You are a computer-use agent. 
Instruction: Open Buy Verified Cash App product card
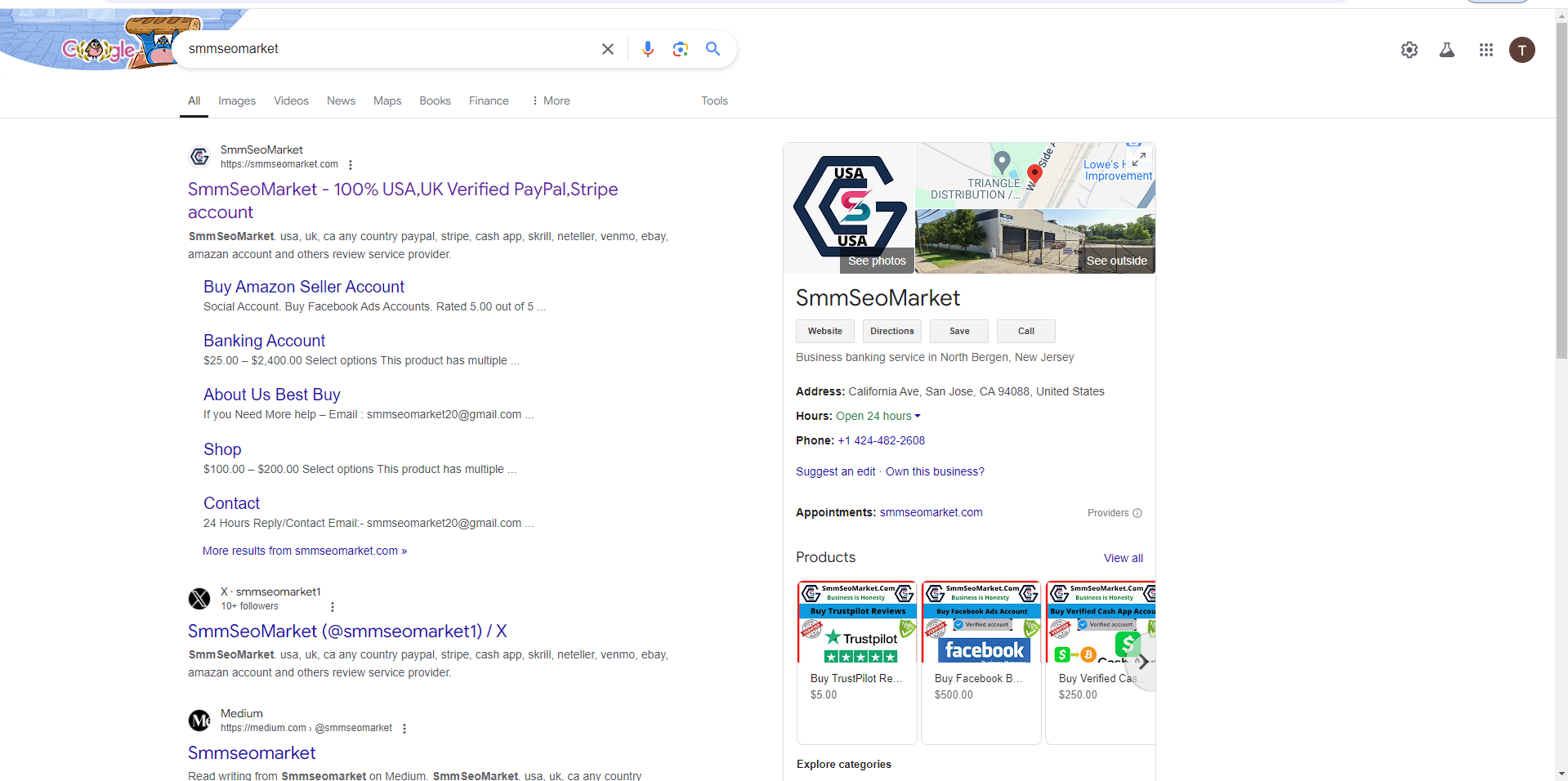point(1100,663)
